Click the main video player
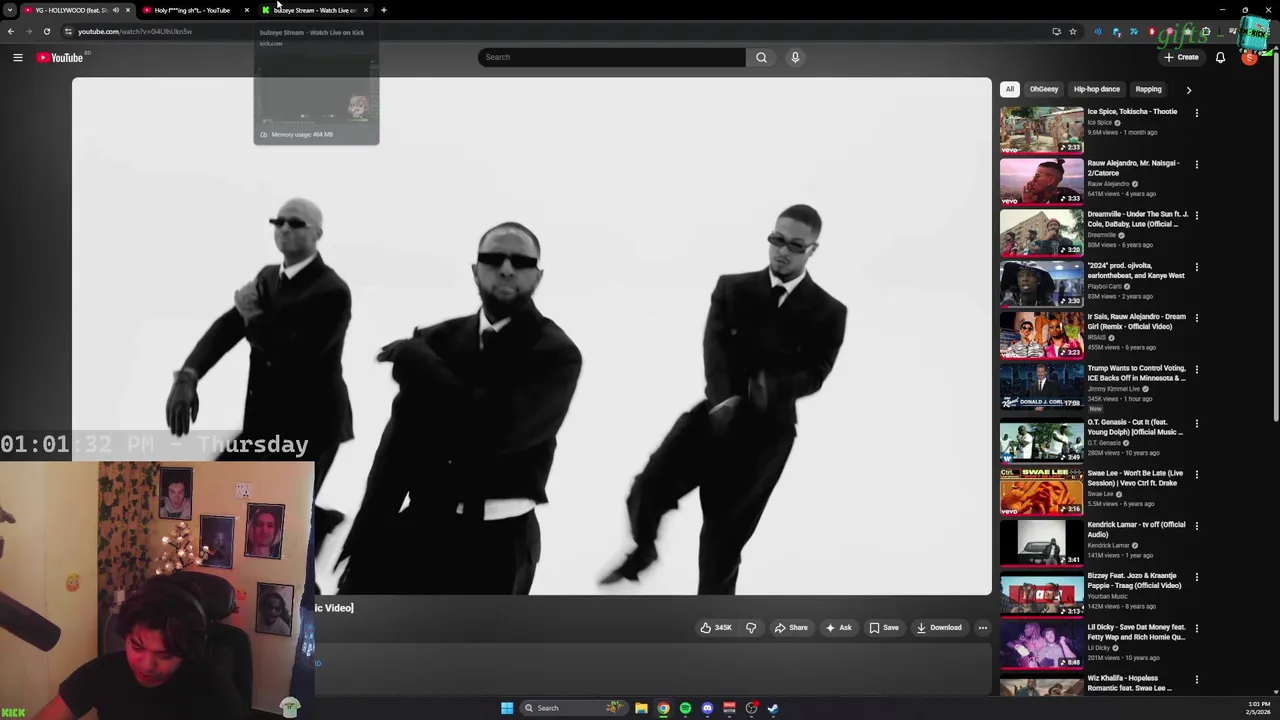 pos(532,337)
